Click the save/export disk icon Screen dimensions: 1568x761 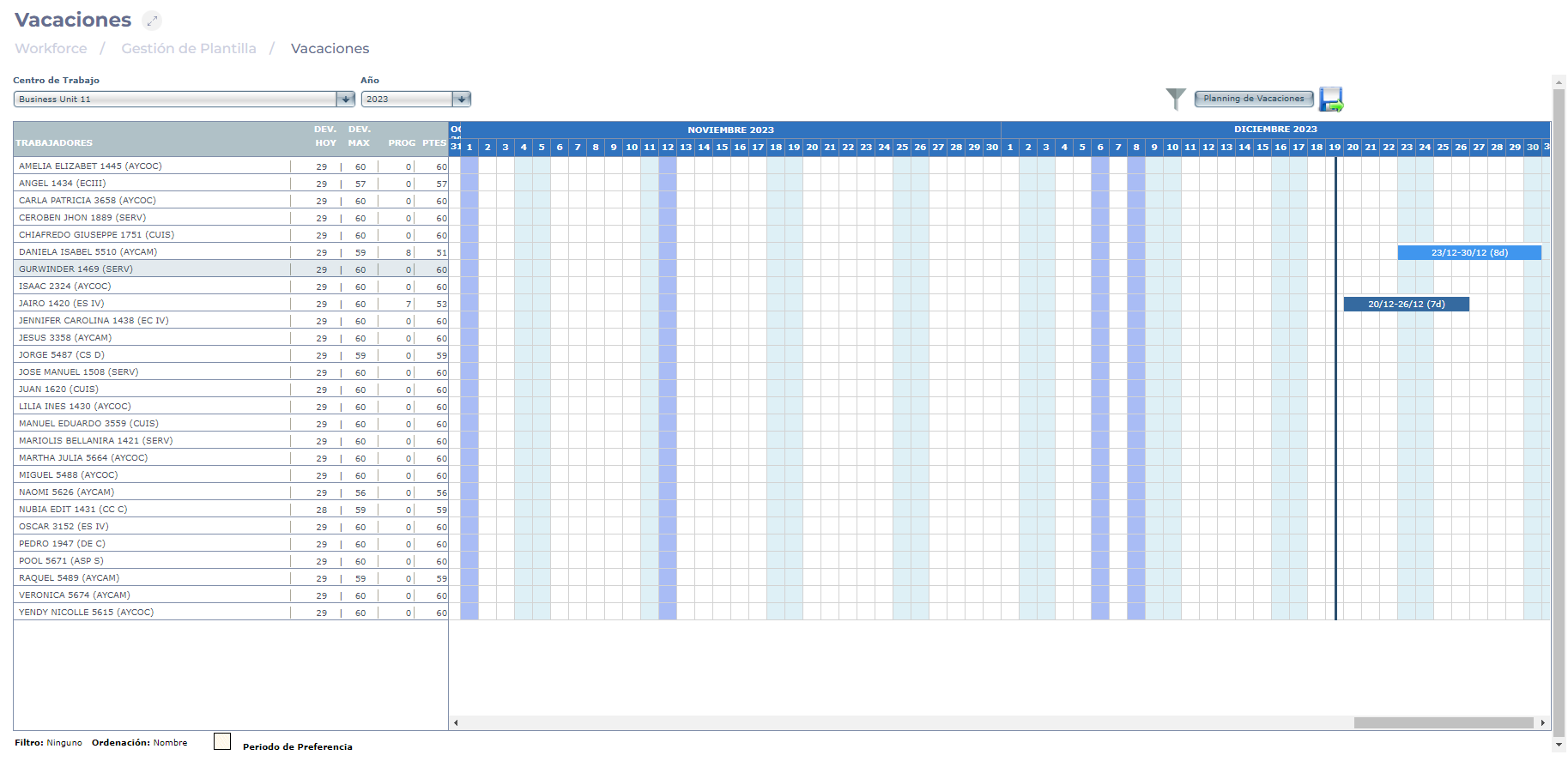coord(1331,100)
